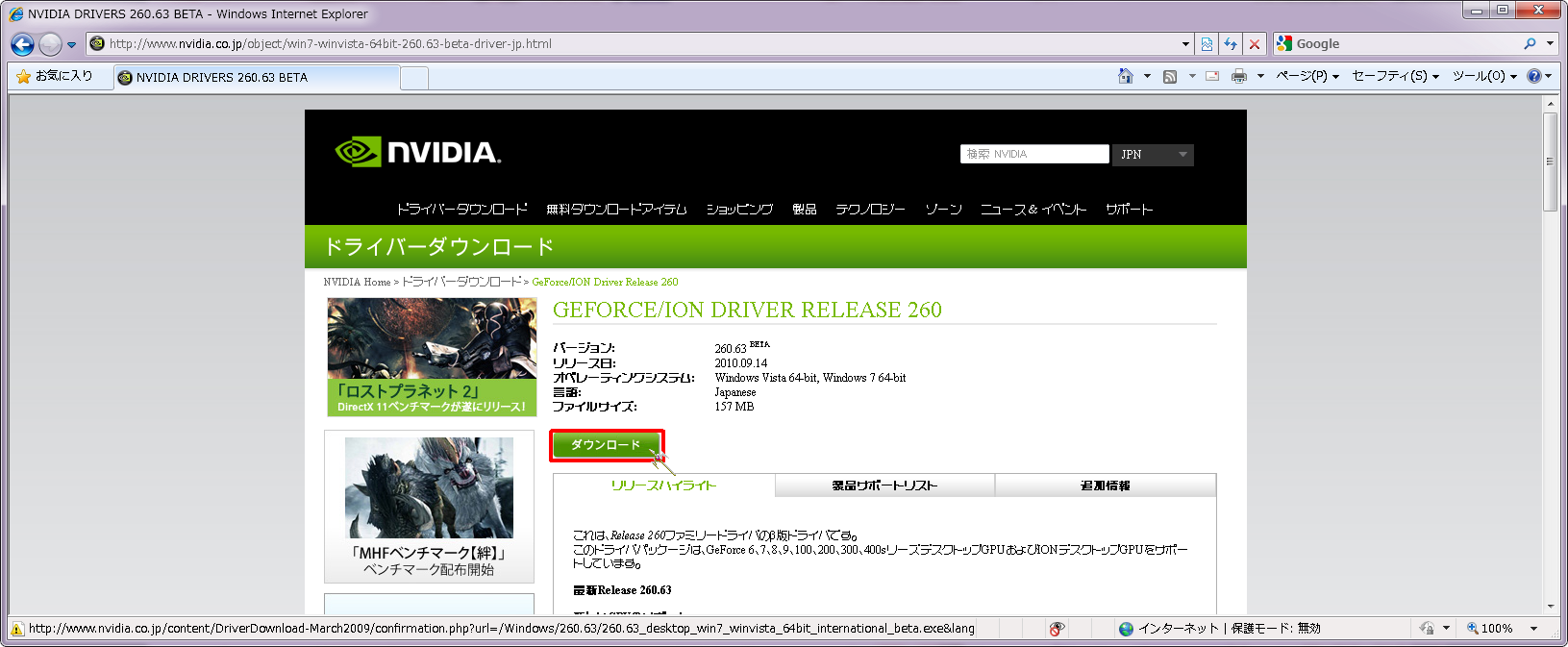Stop page loading with the red X
The width and height of the screenshot is (1568, 647).
click(x=1254, y=44)
